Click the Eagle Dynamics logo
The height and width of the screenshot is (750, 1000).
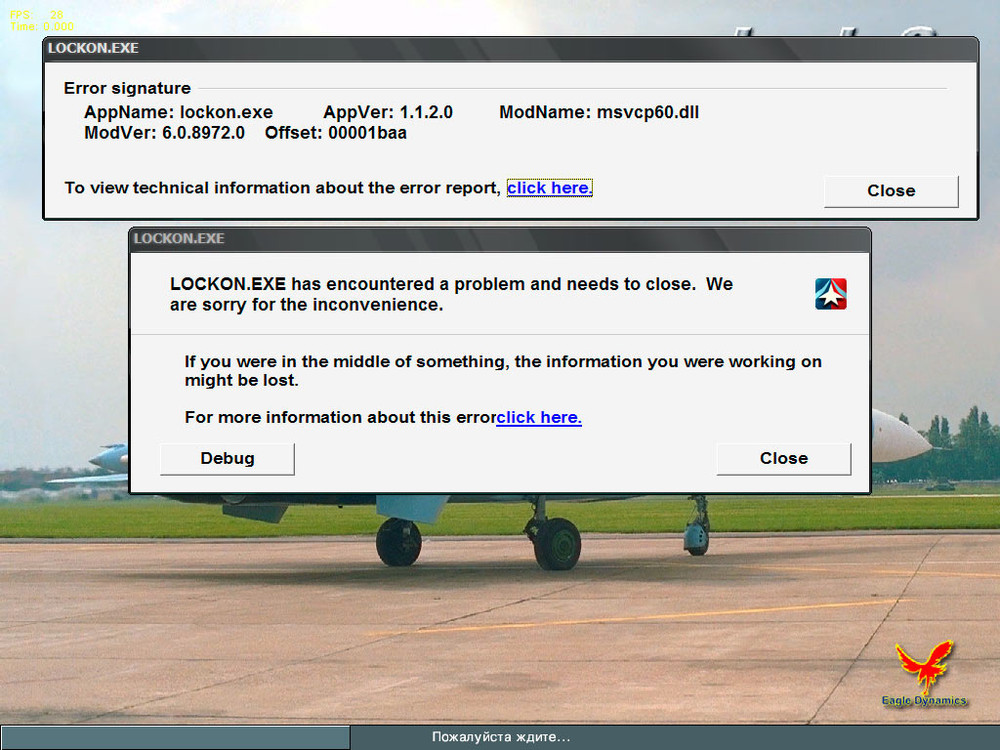(x=924, y=673)
